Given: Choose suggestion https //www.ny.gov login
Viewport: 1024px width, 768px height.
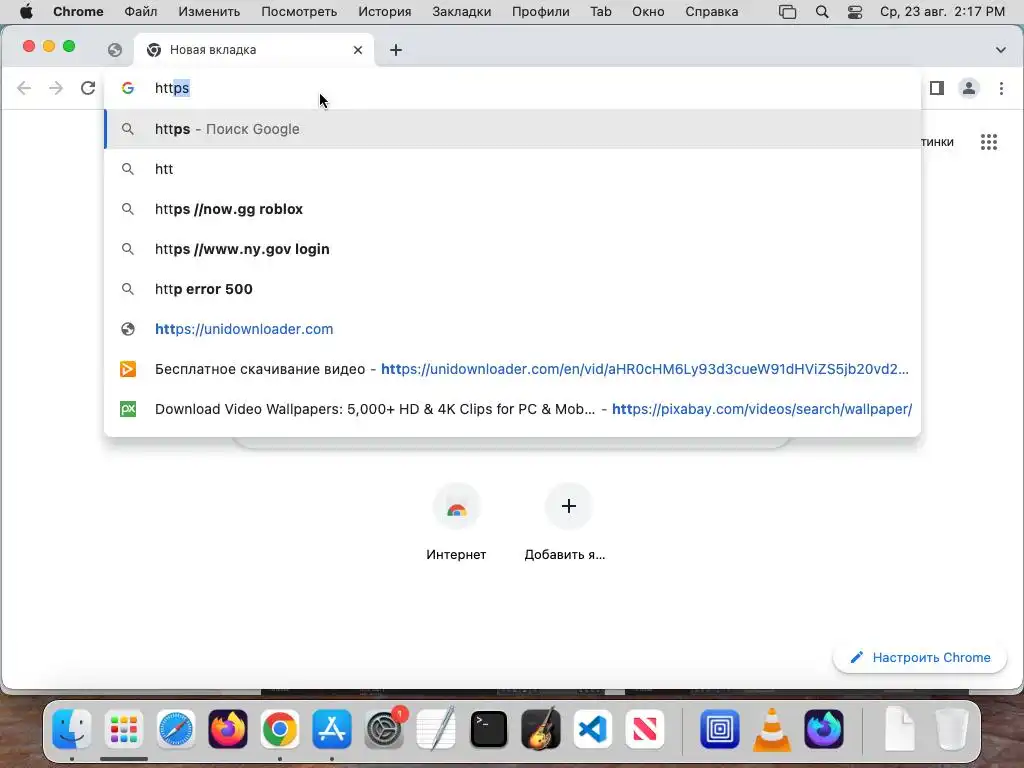Looking at the screenshot, I should click(x=513, y=249).
